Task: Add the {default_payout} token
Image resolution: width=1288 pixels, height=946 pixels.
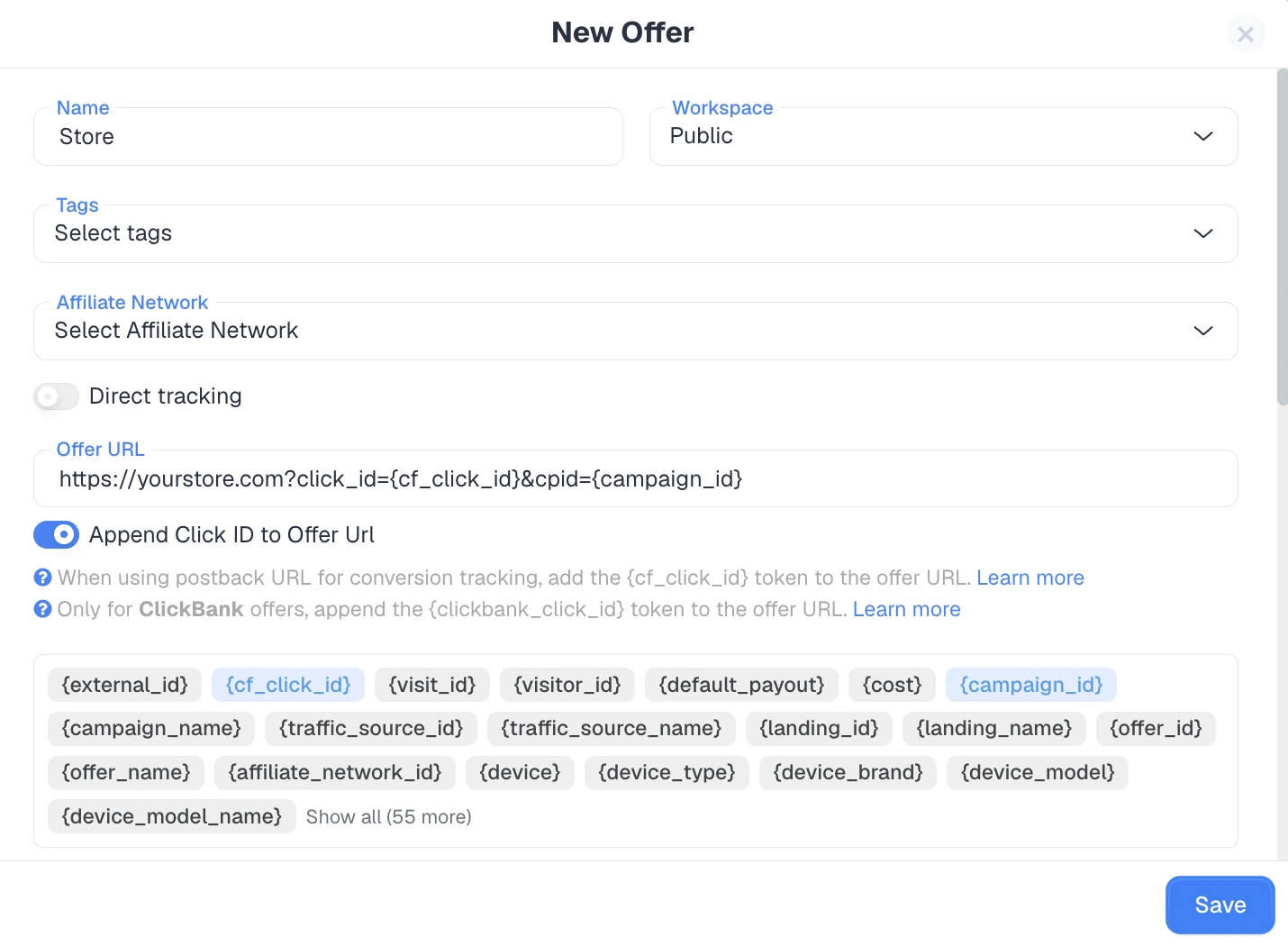Action: point(741,685)
